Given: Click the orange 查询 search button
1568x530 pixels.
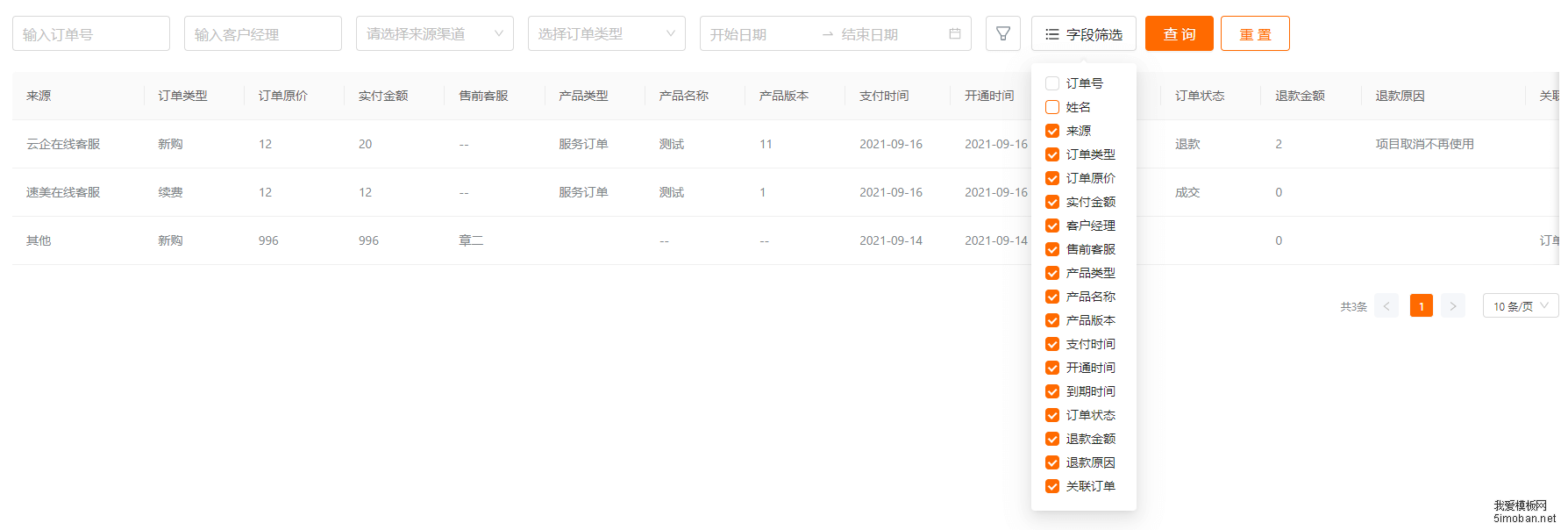Looking at the screenshot, I should 1180,34.
